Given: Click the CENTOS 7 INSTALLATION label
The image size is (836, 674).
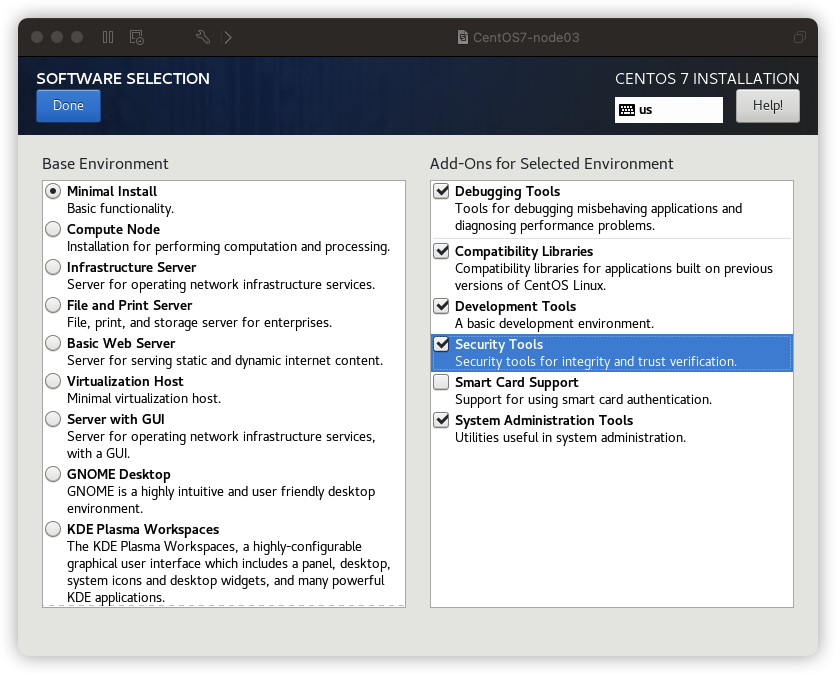Looking at the screenshot, I should 707,78.
